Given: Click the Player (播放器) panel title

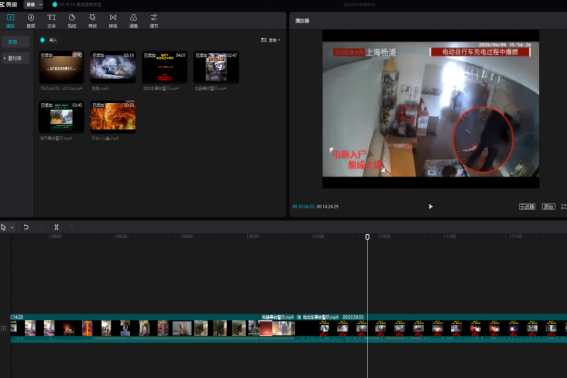Looking at the screenshot, I should tap(302, 21).
